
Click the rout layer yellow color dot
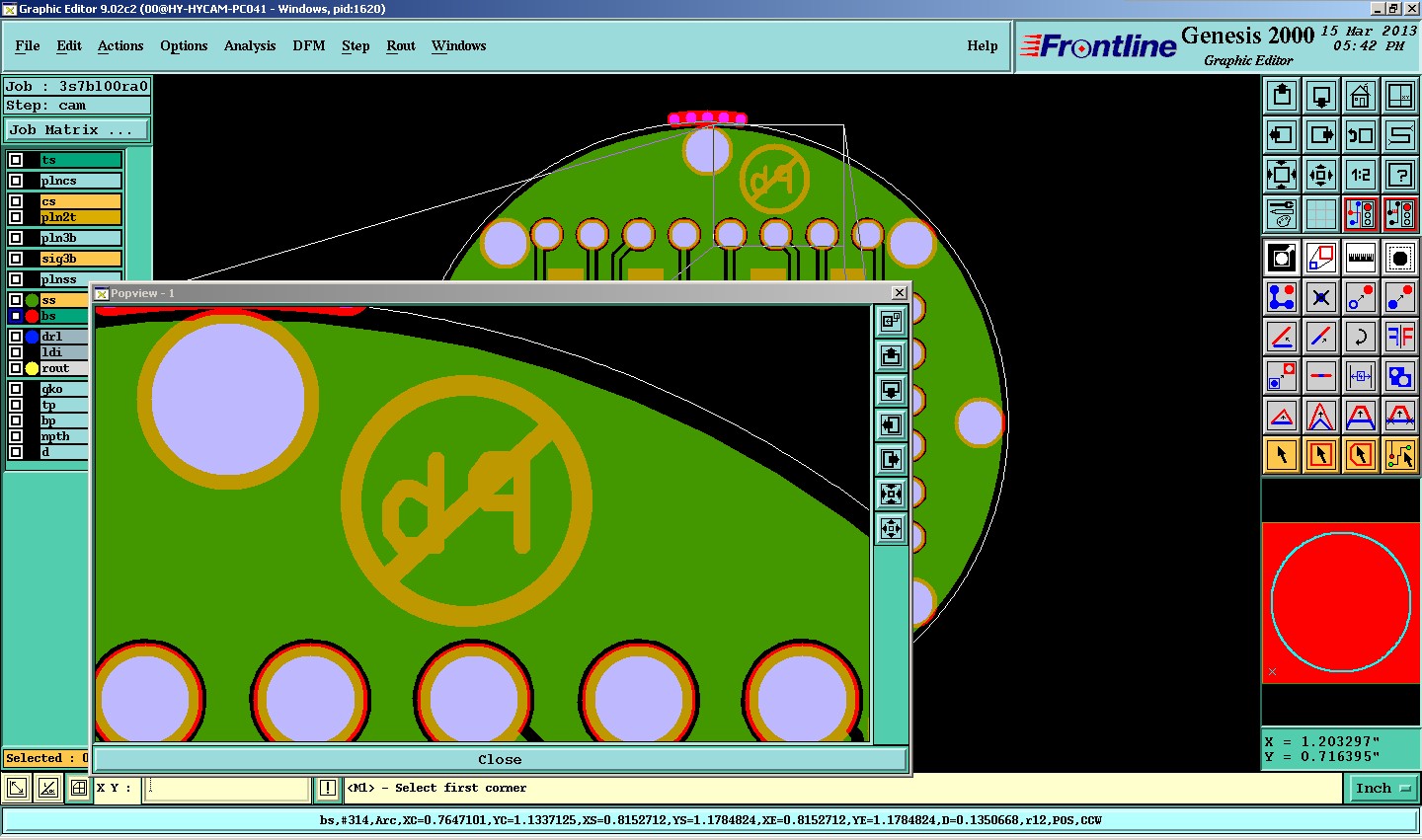[32, 368]
